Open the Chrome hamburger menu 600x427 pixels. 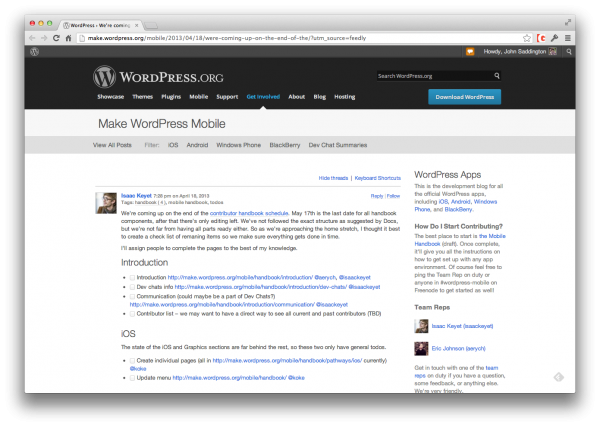pyautogui.click(x=568, y=38)
